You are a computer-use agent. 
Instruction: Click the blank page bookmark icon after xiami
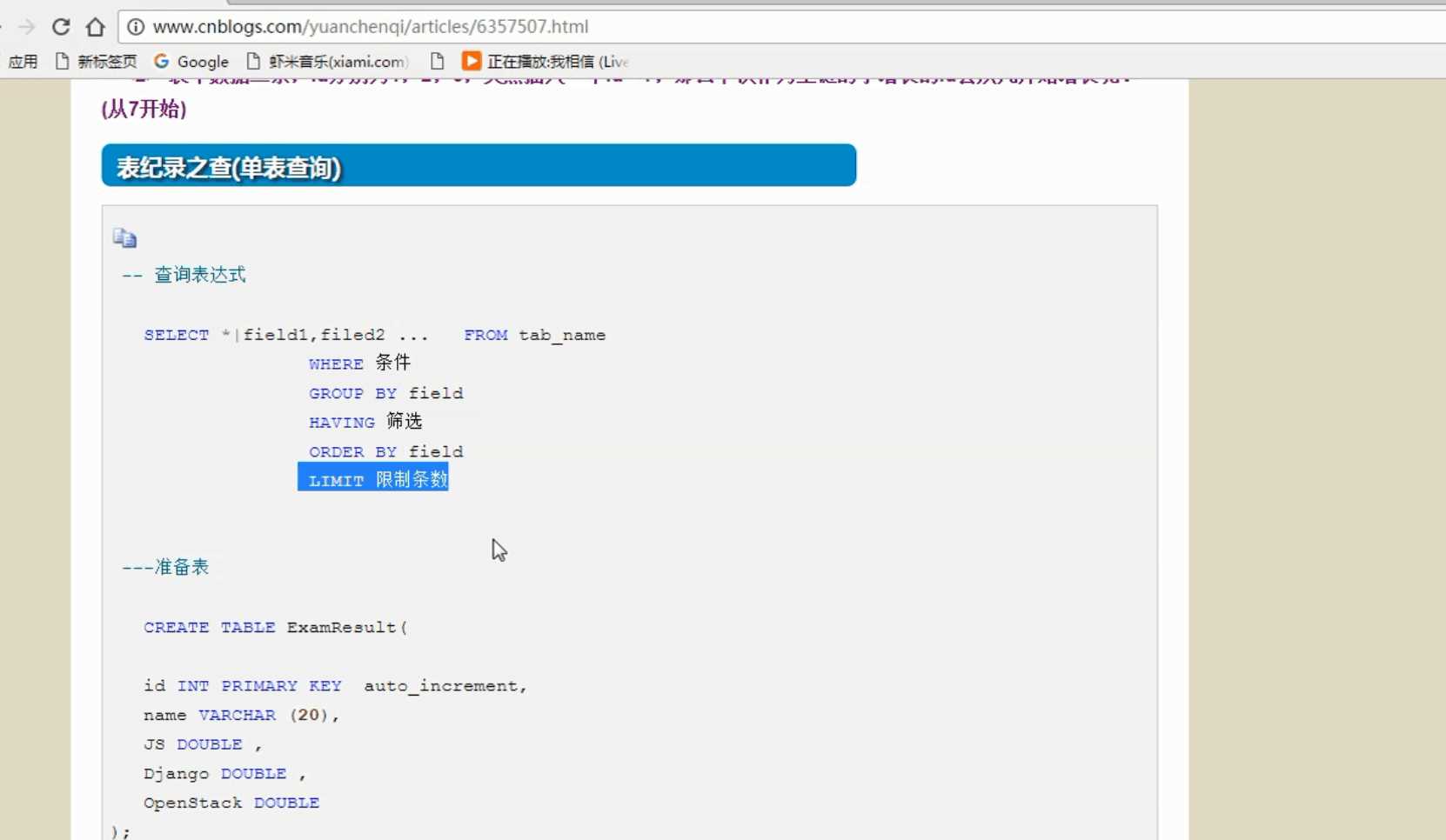tap(437, 62)
